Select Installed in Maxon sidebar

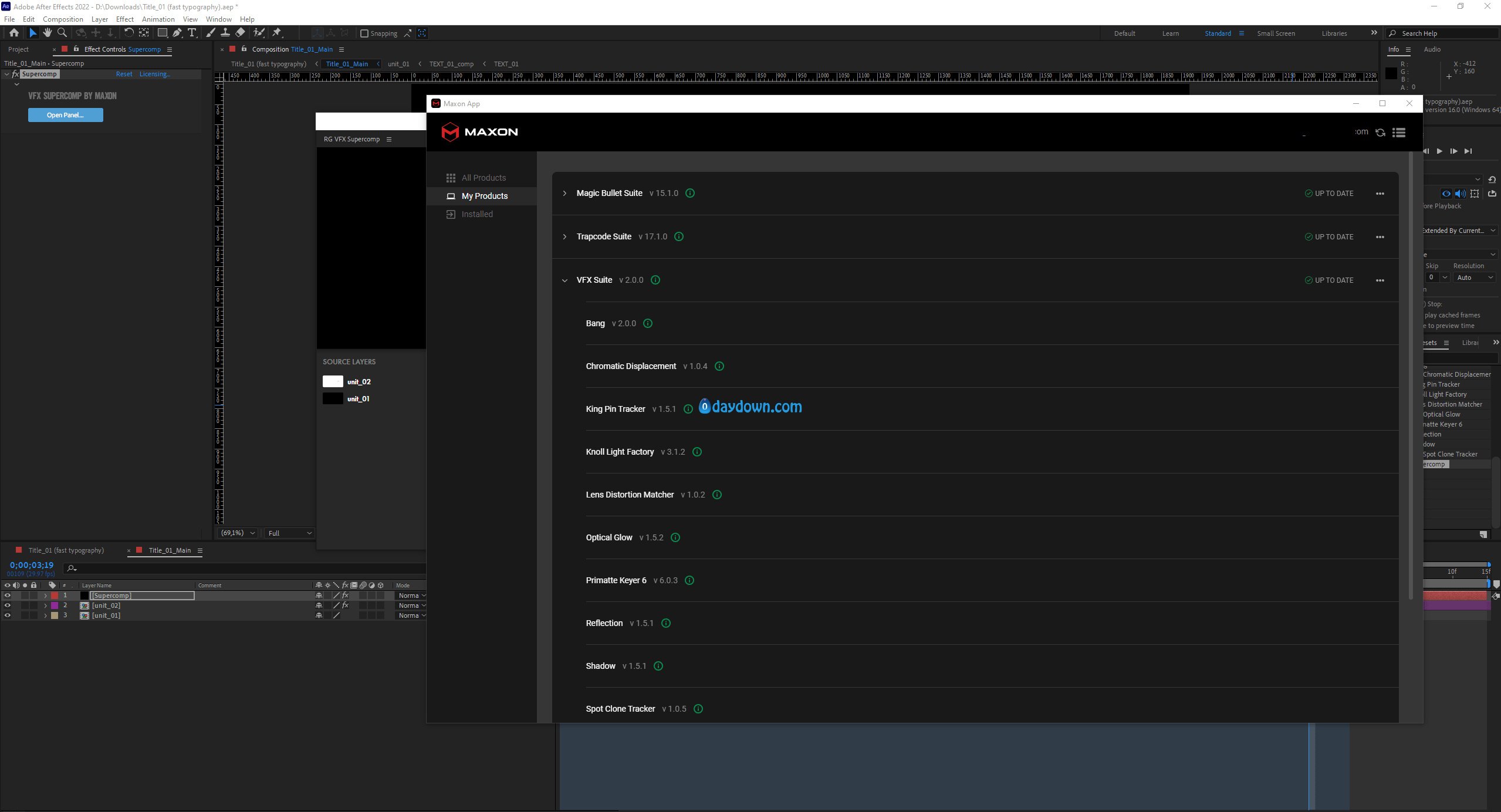point(481,214)
